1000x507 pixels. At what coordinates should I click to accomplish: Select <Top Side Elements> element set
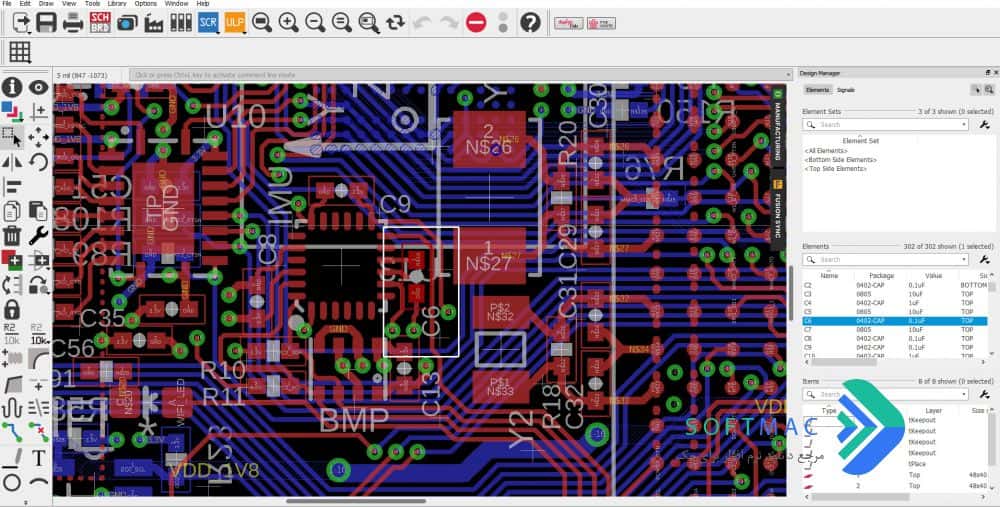click(835, 169)
